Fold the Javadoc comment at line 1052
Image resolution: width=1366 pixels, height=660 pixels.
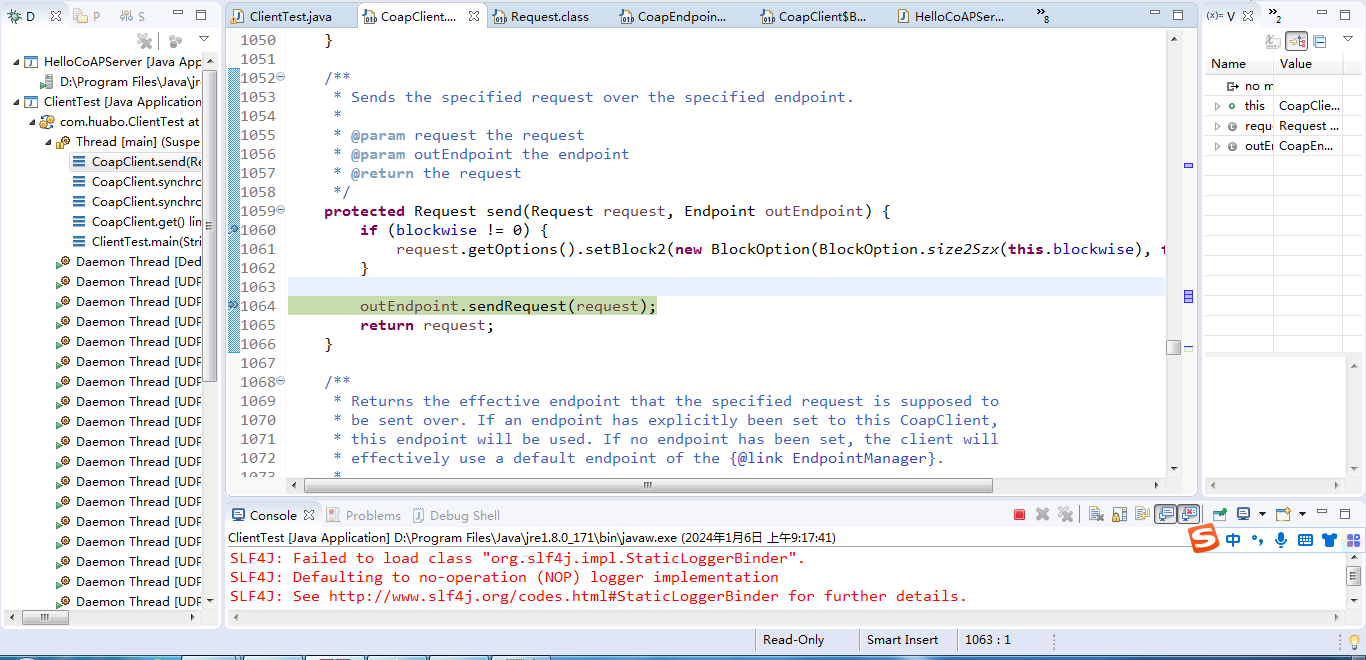(x=280, y=78)
